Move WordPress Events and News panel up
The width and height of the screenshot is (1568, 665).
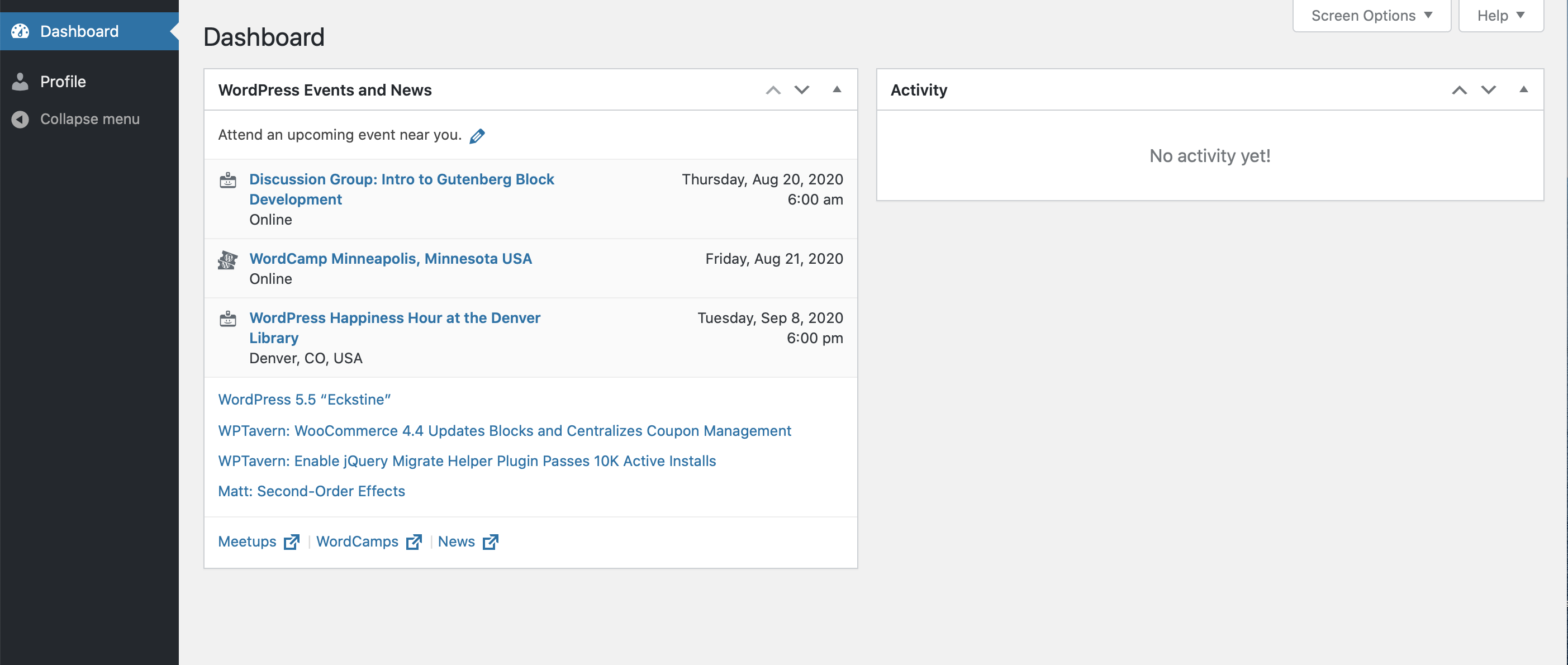pyautogui.click(x=773, y=90)
